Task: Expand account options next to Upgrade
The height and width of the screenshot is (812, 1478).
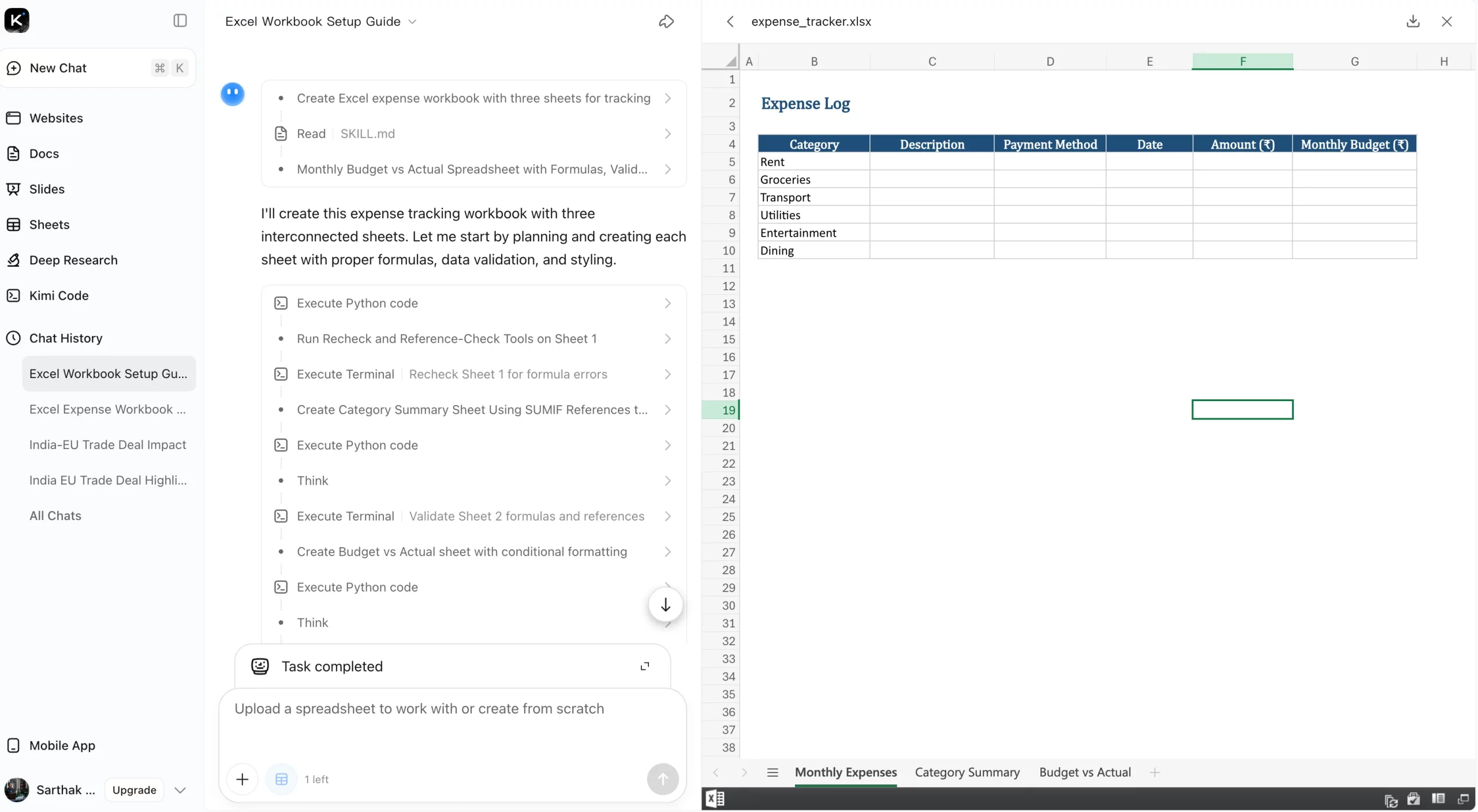Action: pos(180,790)
